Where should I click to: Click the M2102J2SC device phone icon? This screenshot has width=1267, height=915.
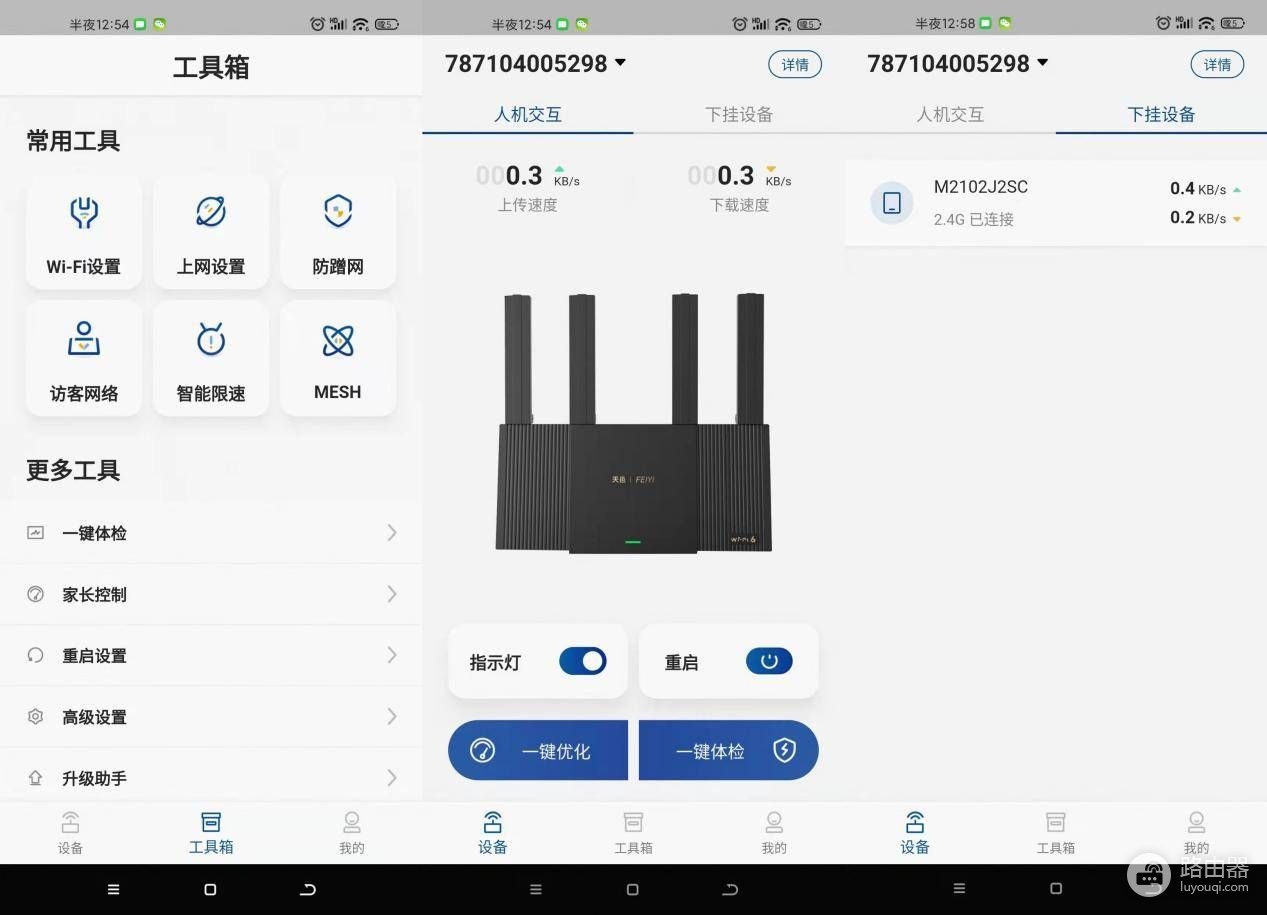point(892,203)
